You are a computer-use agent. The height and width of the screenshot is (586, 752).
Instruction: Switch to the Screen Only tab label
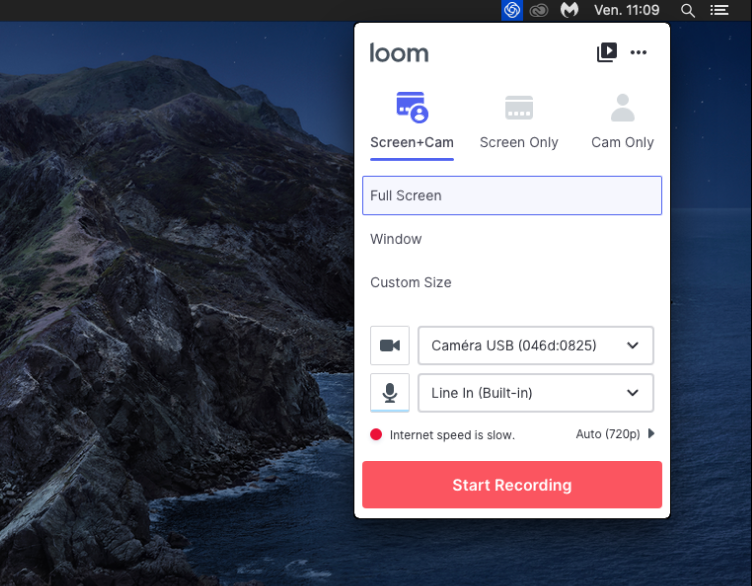click(519, 142)
